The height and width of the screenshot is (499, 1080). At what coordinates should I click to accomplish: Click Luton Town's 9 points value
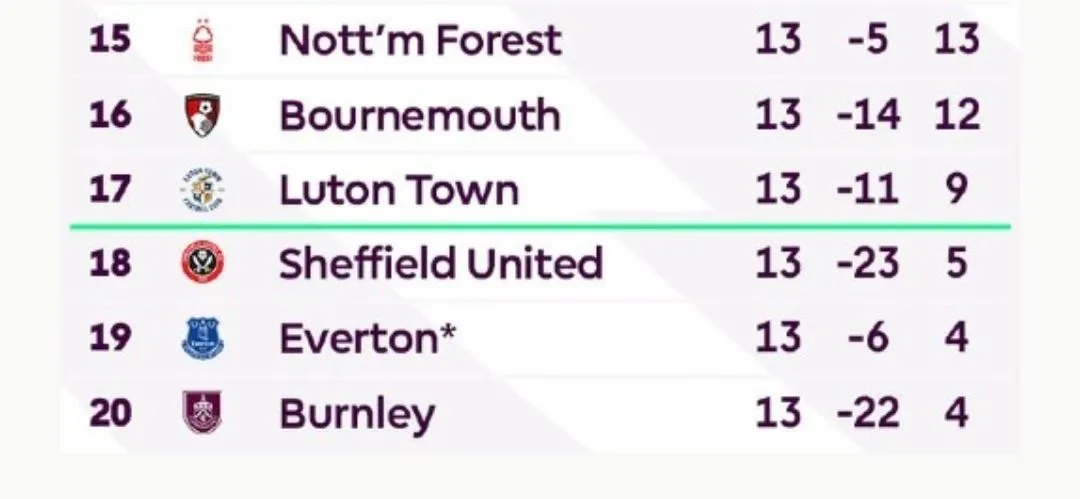pos(957,189)
